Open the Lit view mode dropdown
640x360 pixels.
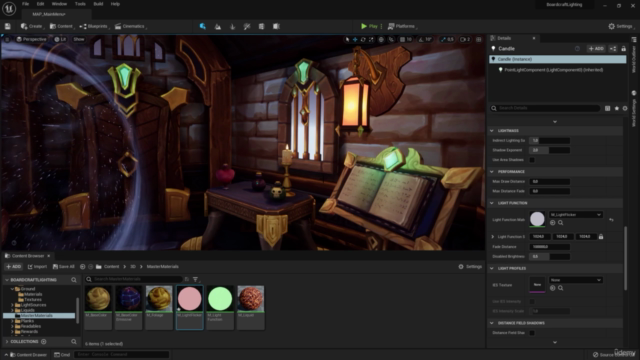(x=60, y=39)
